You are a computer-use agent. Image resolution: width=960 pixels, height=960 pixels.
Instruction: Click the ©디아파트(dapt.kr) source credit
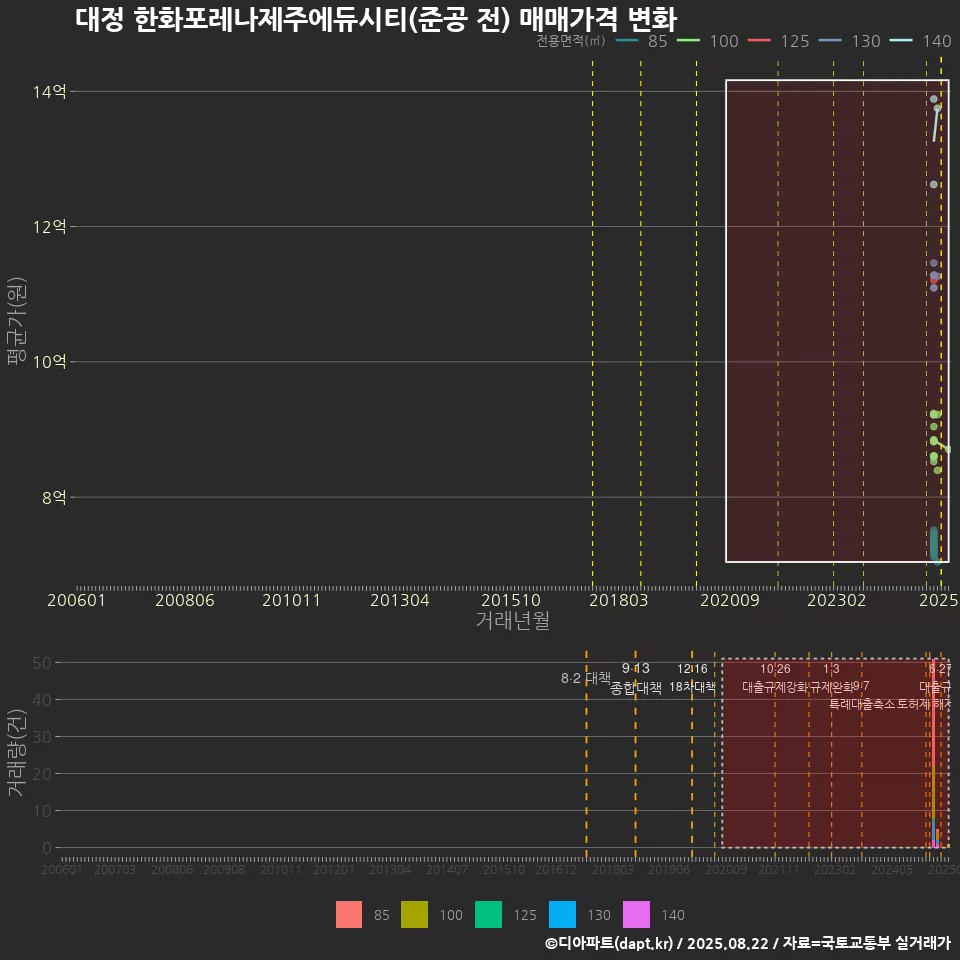point(609,943)
